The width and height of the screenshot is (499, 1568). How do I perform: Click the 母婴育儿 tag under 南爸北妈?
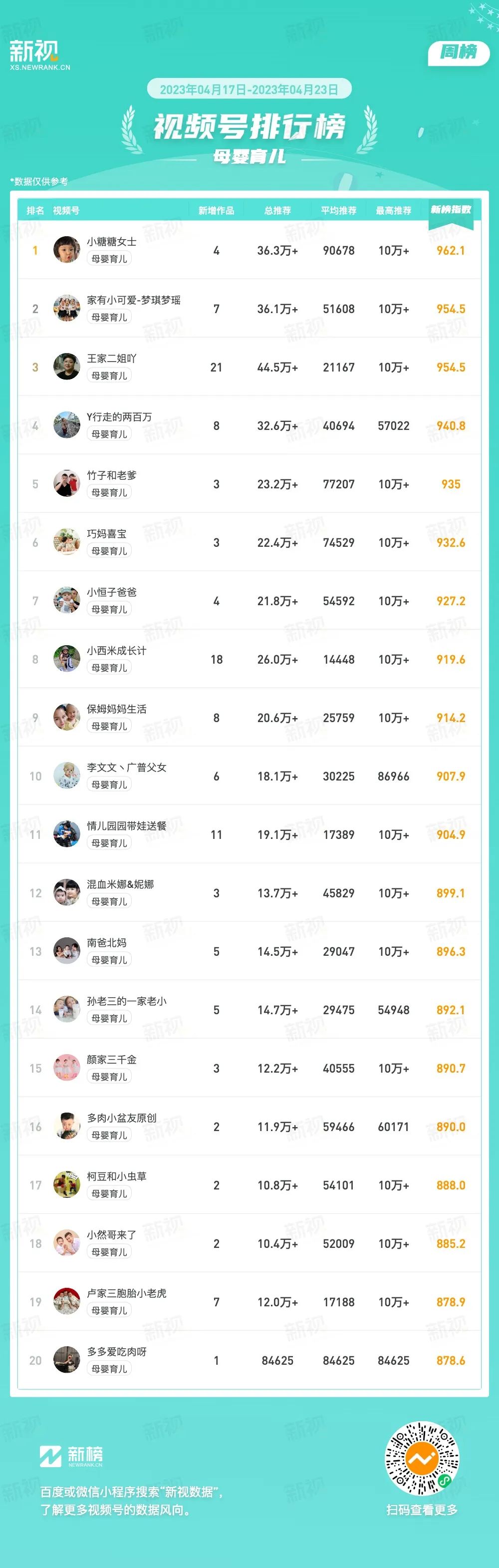pos(110,960)
